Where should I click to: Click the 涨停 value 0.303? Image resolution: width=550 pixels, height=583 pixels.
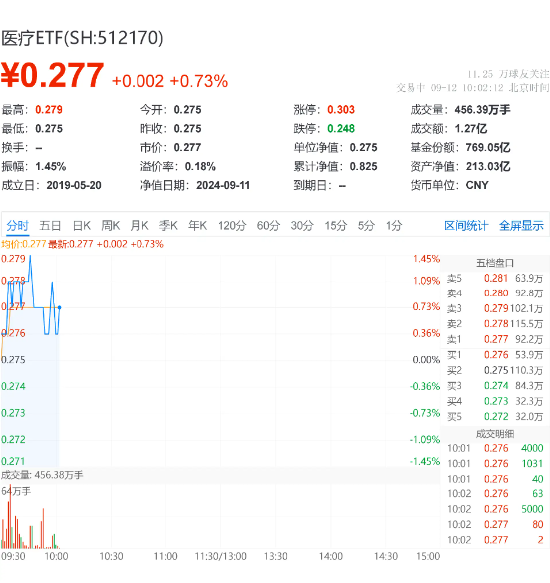(x=341, y=110)
